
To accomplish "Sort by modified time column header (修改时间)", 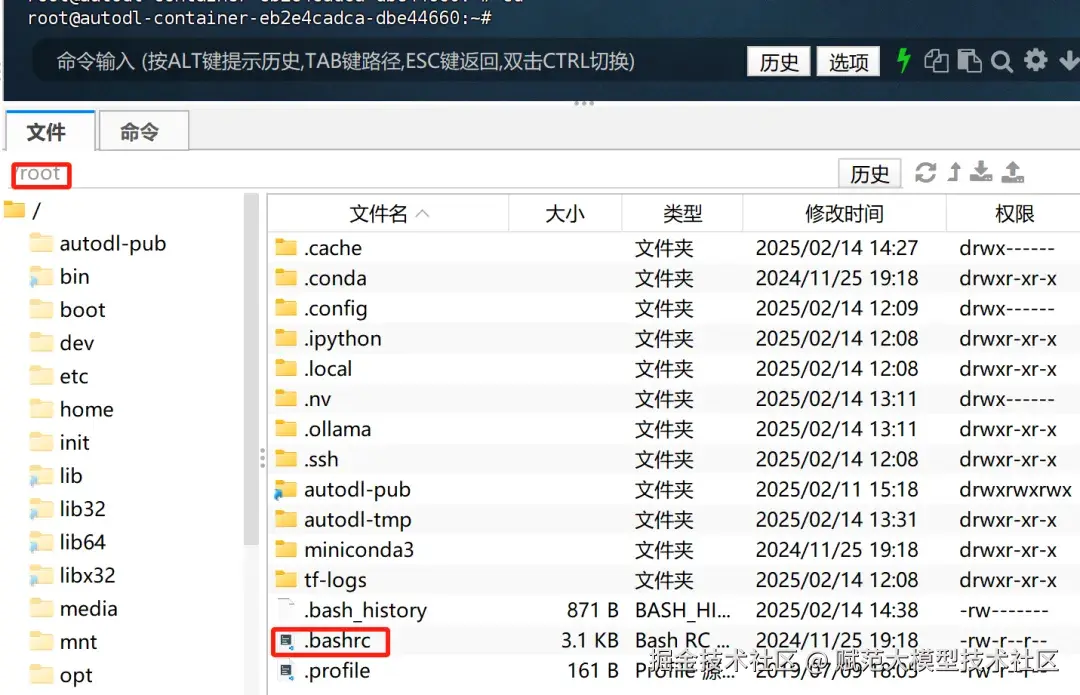I will 844,214.
